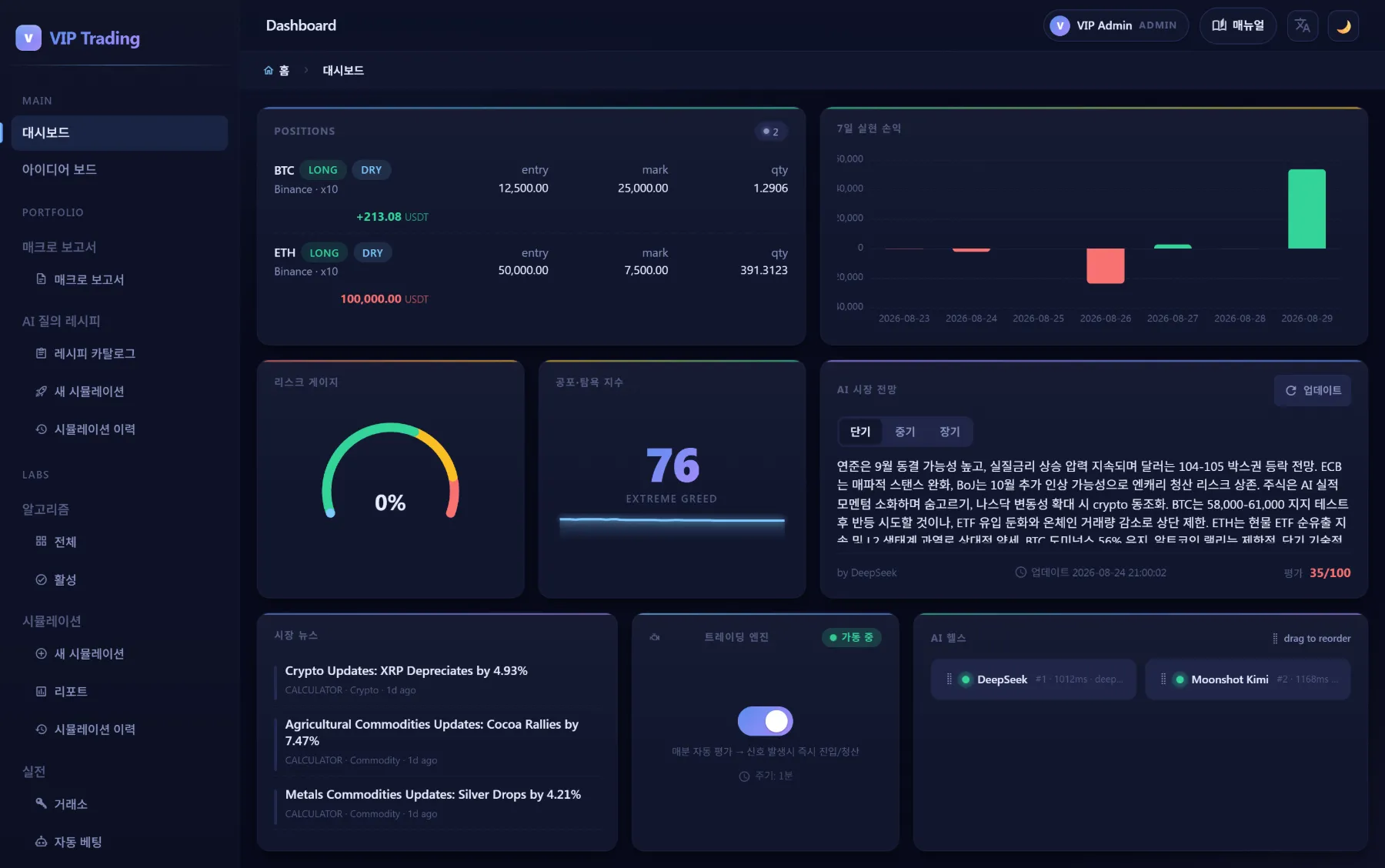Toggle the trading engine switch
This screenshot has height=868, width=1385.
click(x=766, y=721)
